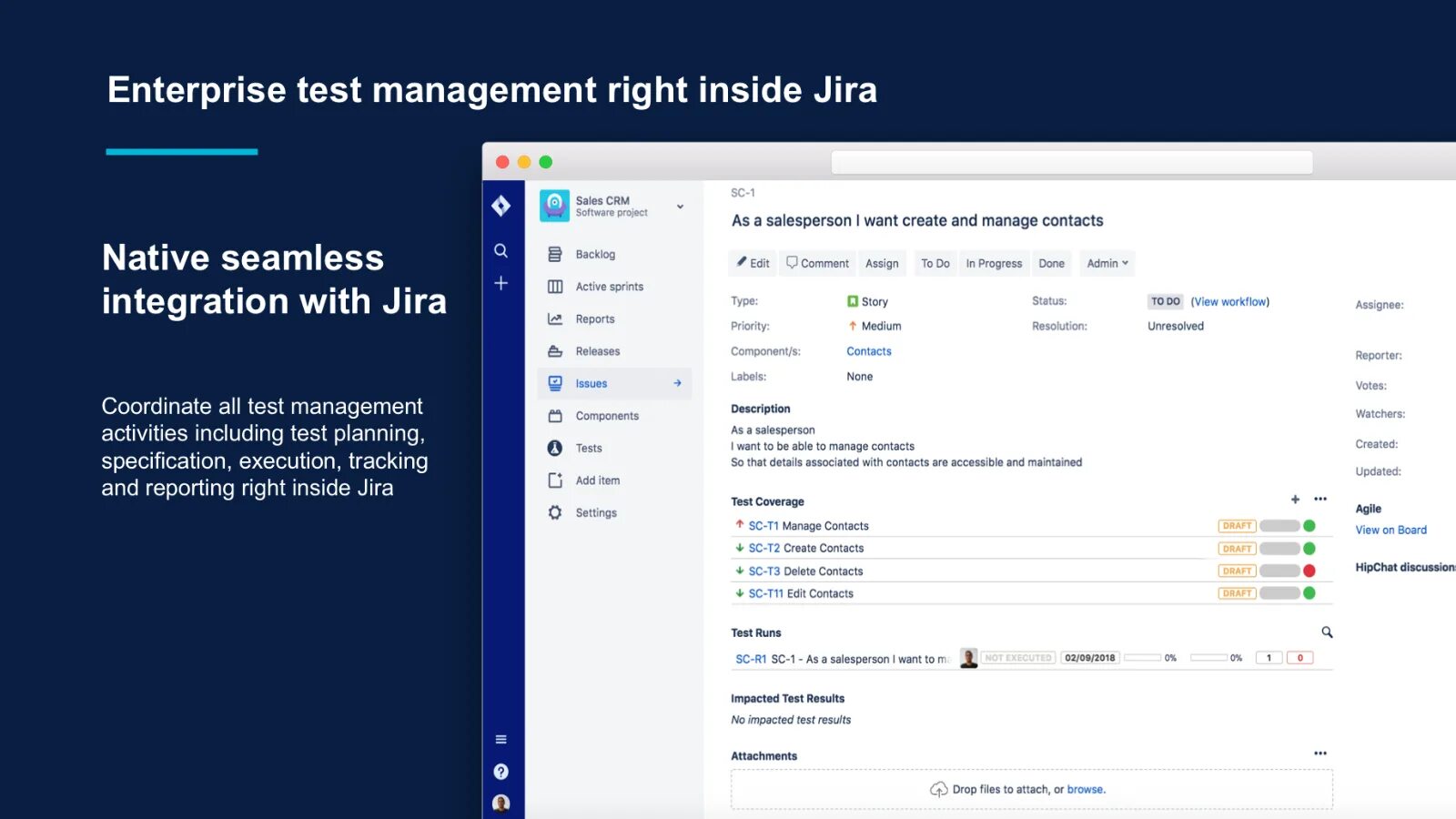Open search from the blue sidebar
1456x819 pixels.
pyautogui.click(x=500, y=250)
